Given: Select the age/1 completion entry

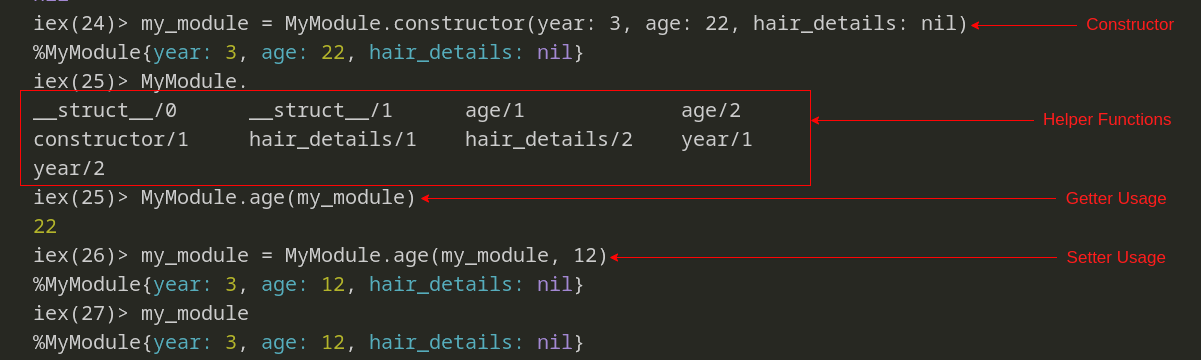Looking at the screenshot, I should [x=495, y=110].
